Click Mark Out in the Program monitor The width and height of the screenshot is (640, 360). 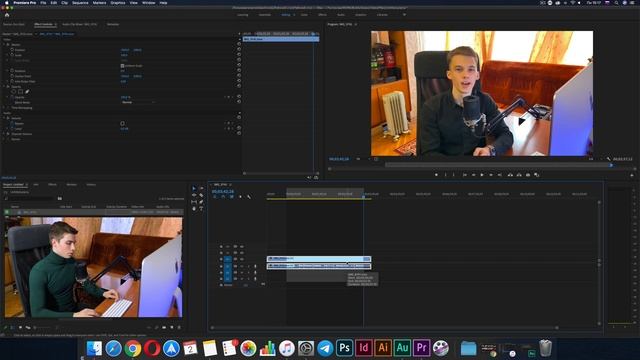[x=453, y=175]
